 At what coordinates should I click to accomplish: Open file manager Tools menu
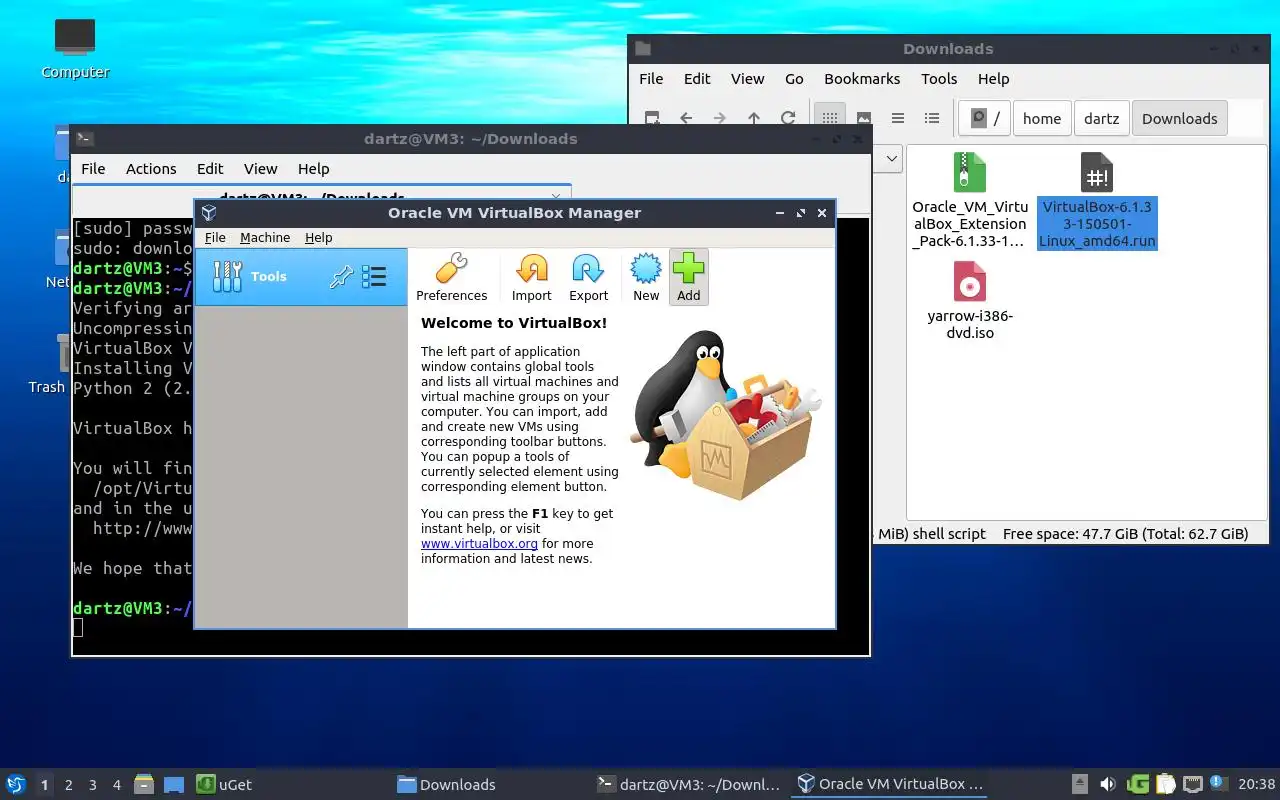[x=939, y=79]
